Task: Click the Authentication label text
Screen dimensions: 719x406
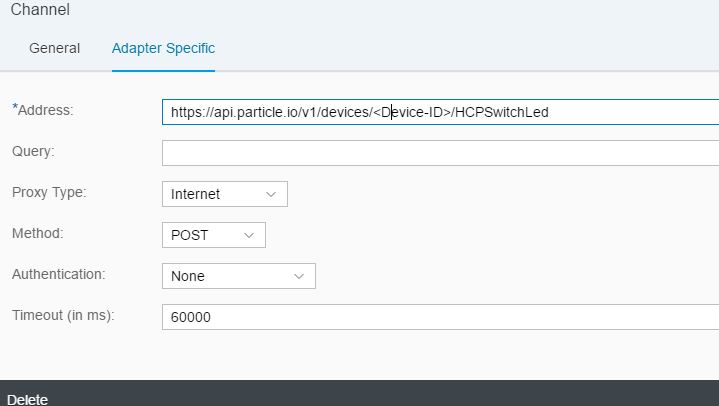Action: coord(58,273)
